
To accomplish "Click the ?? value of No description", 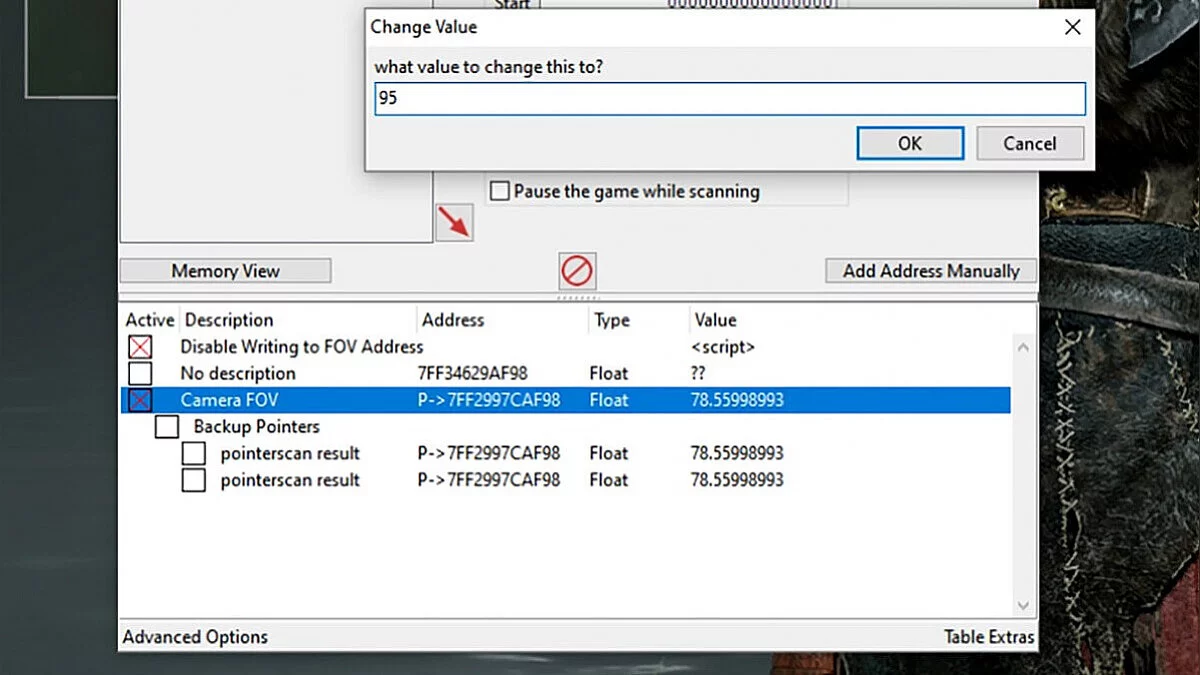I will click(x=698, y=374).
